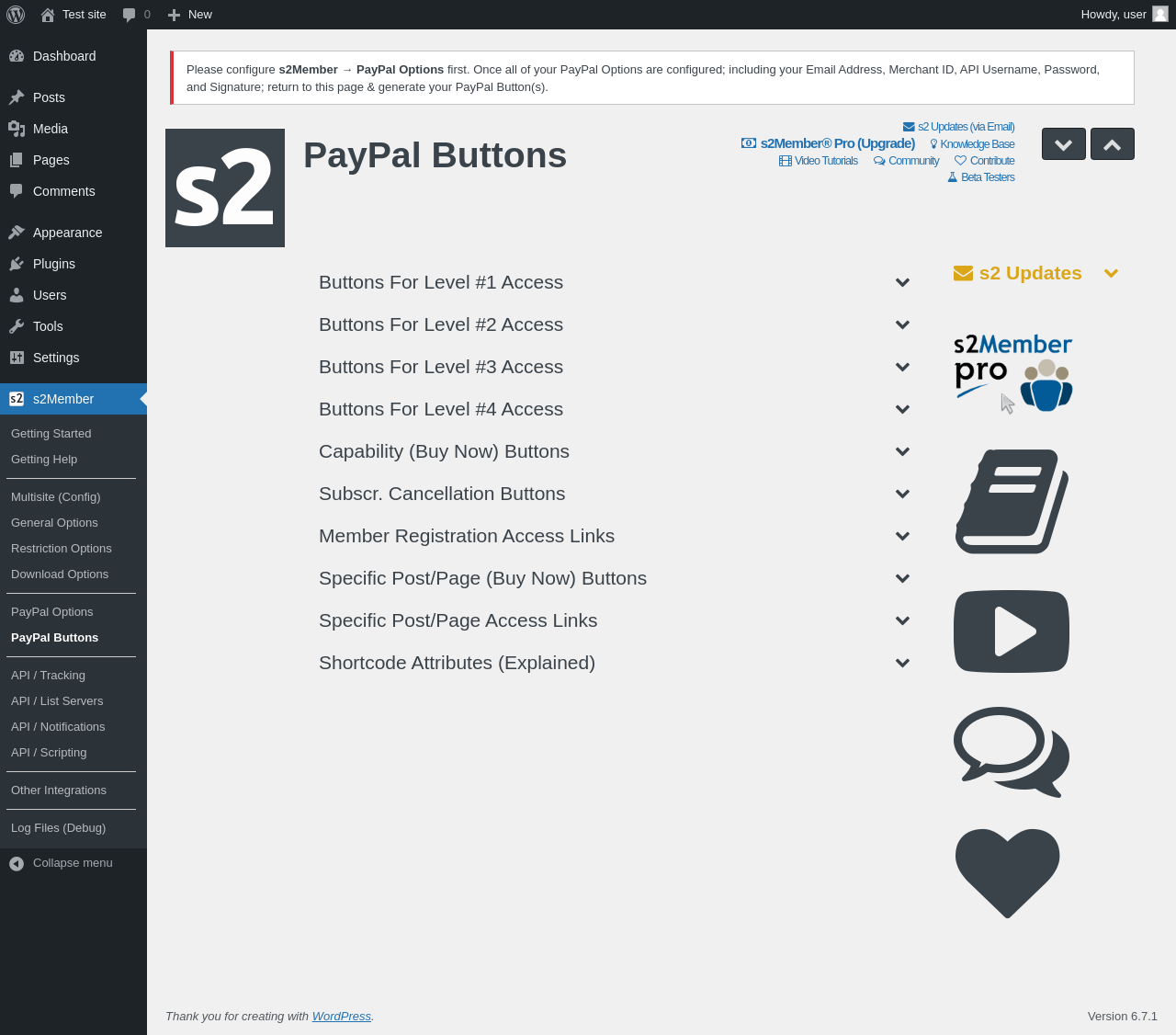
Task: Open the Appearance menu
Action: pos(73,233)
